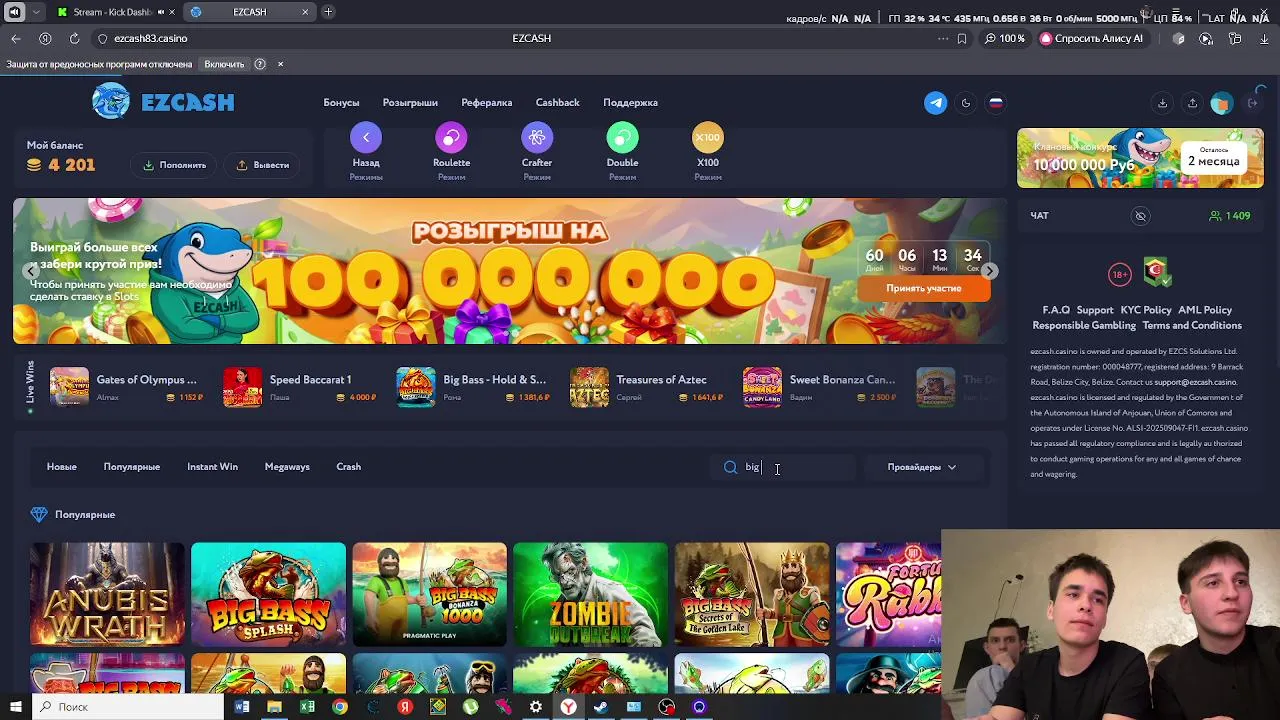
Task: Open browser zoom 100% control
Action: pos(1005,38)
